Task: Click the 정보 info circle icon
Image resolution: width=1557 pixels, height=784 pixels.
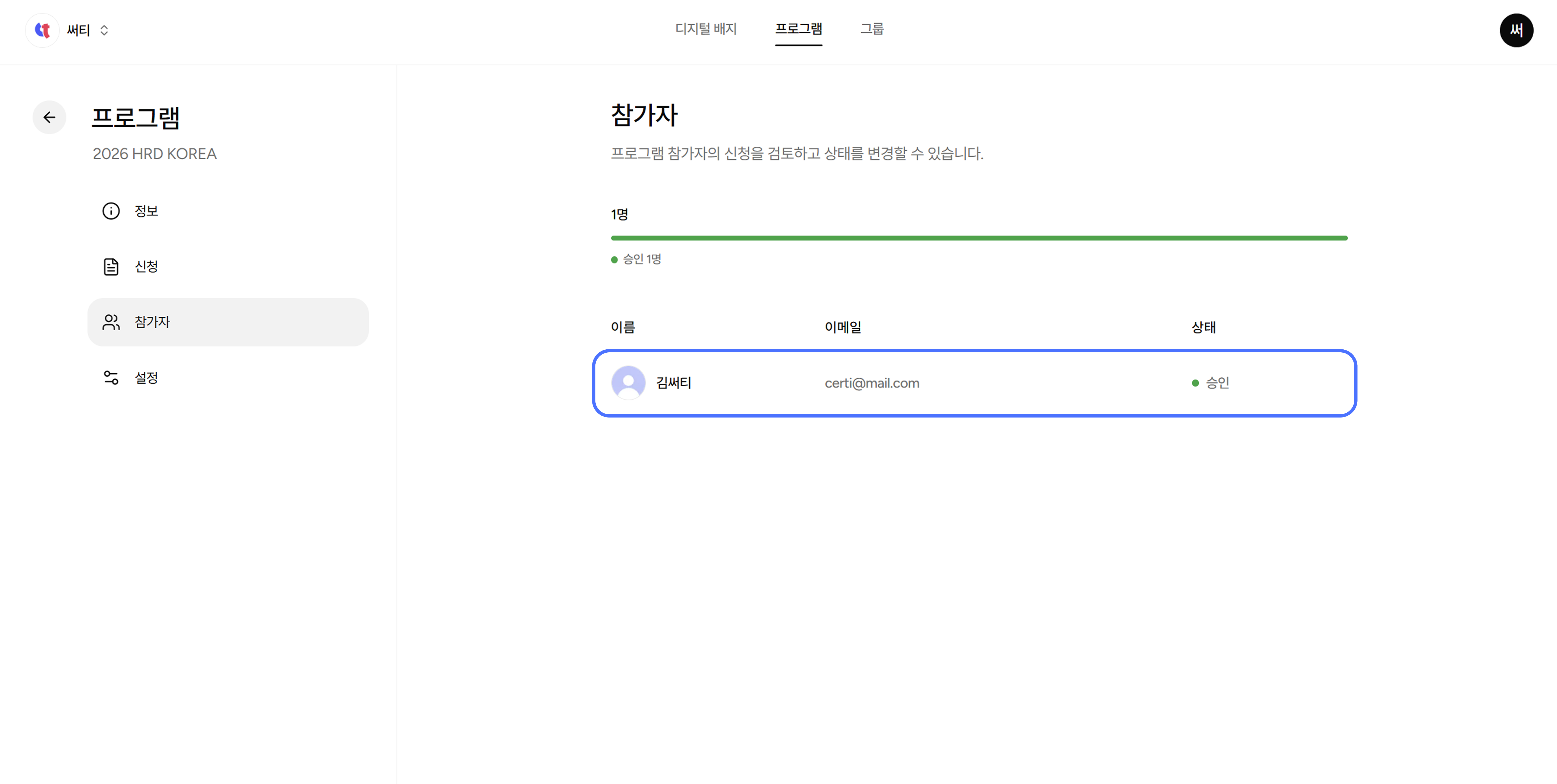Action: coord(111,211)
